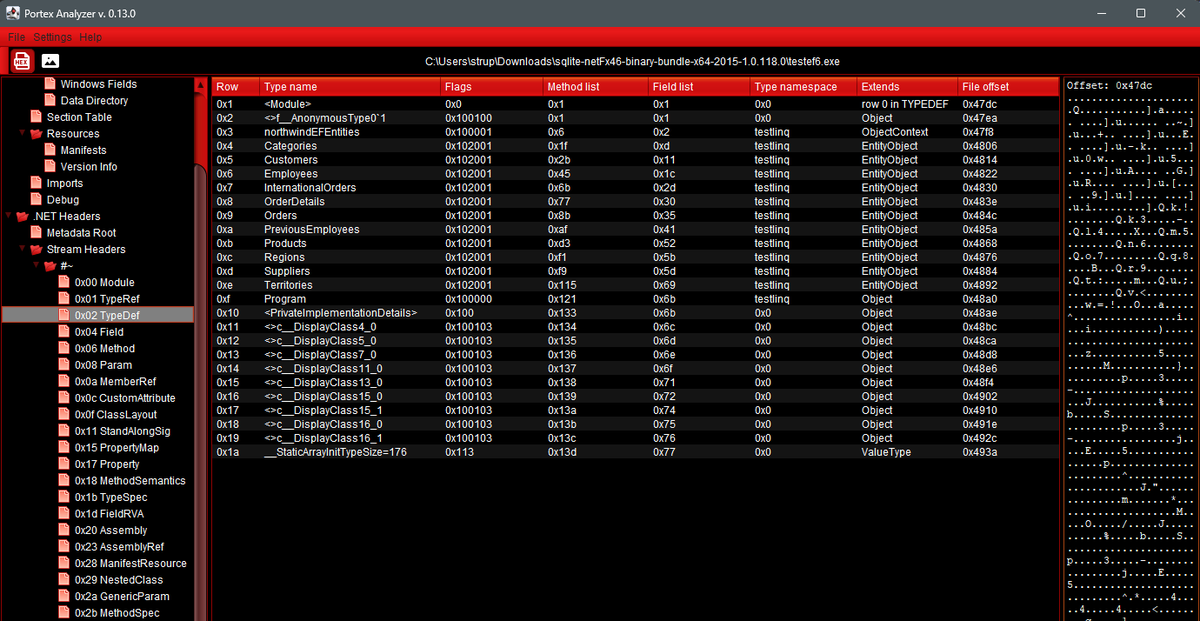Click the Manifests page icon
The height and width of the screenshot is (621, 1200).
pyautogui.click(x=51, y=150)
